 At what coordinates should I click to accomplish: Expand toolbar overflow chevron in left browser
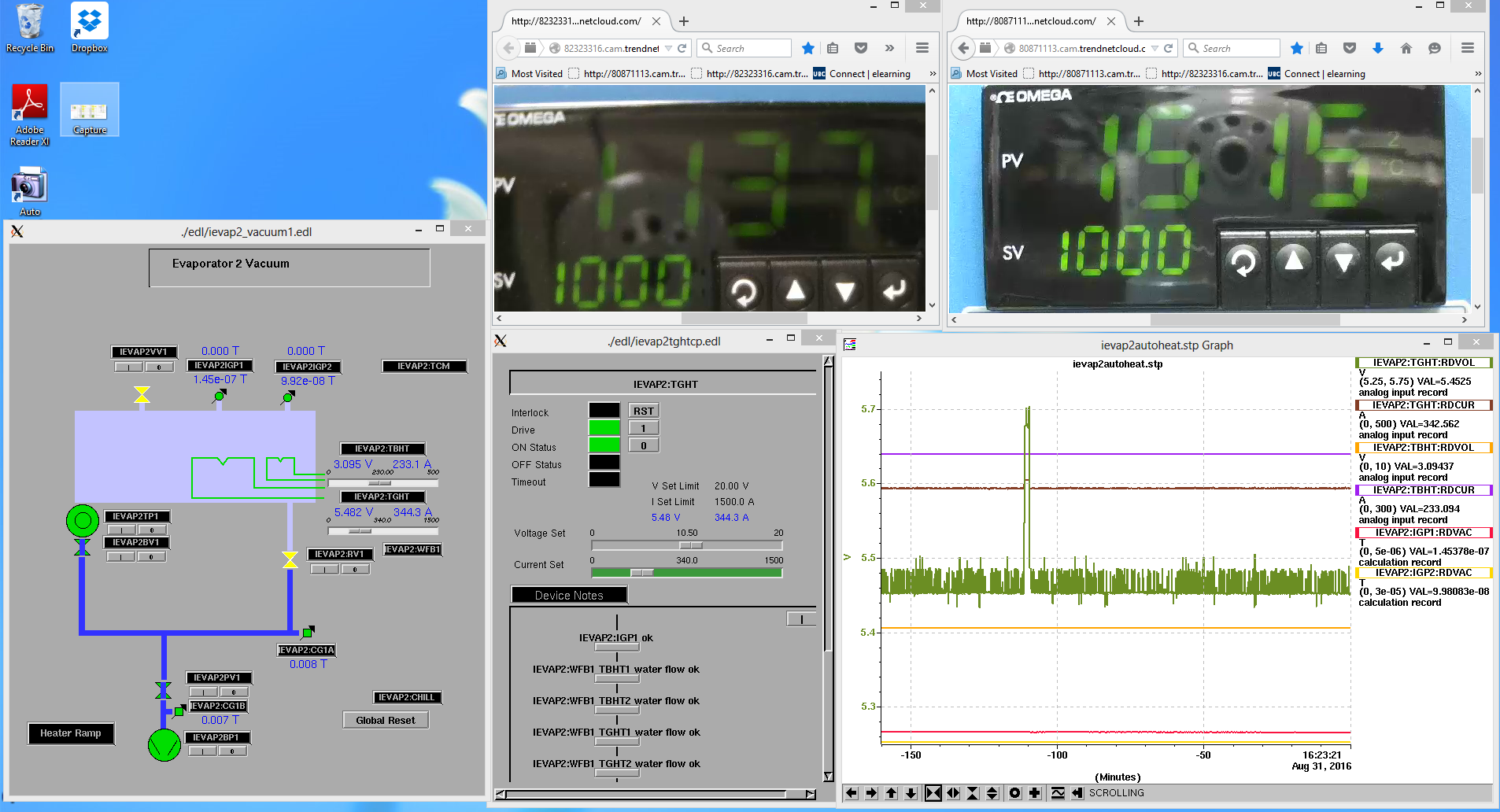[x=889, y=48]
